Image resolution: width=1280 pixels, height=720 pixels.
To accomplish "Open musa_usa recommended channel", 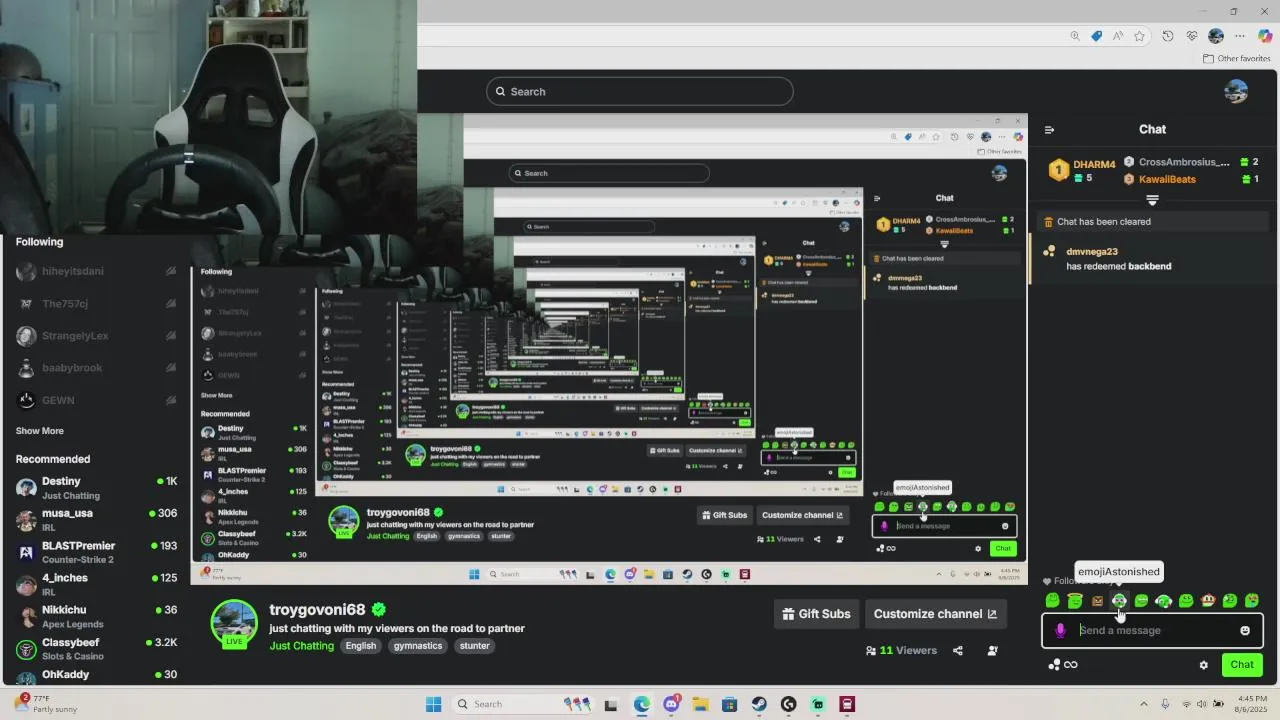I will pos(97,520).
